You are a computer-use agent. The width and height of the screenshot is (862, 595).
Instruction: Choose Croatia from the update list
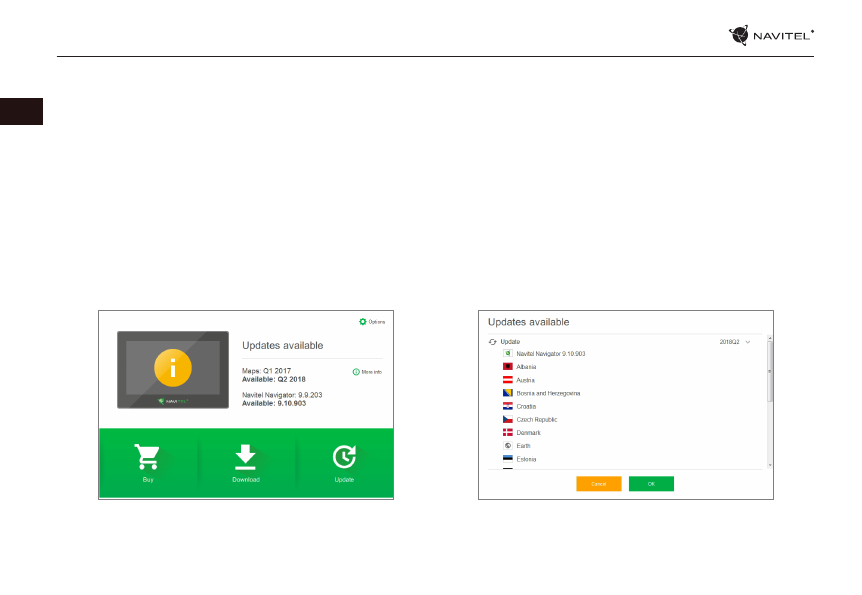point(526,406)
